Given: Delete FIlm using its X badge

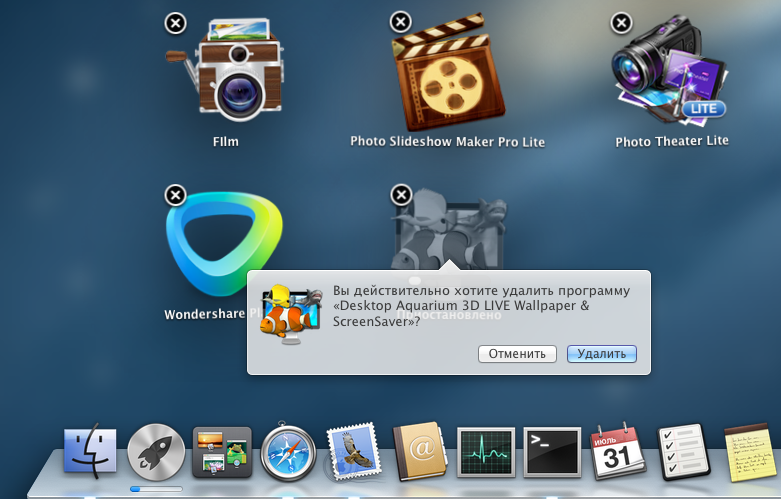Looking at the screenshot, I should (x=175, y=23).
